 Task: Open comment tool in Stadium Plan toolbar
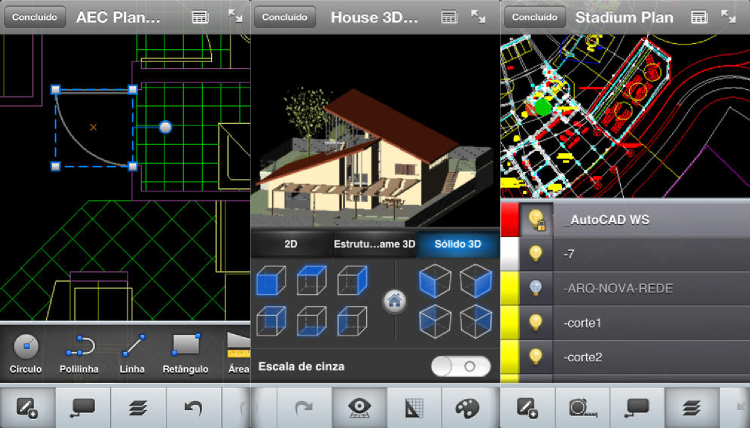click(638, 408)
